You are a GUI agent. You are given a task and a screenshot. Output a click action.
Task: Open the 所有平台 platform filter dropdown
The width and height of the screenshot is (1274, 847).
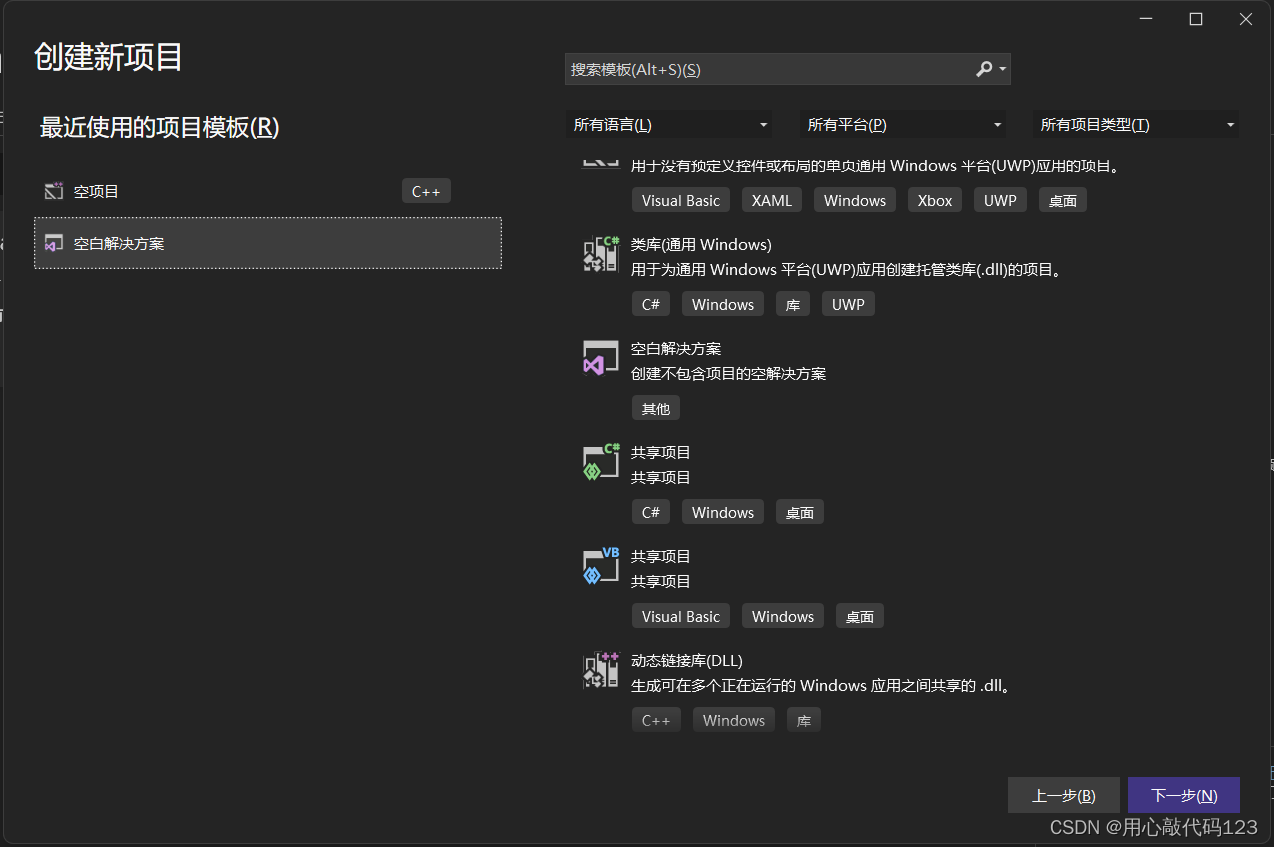click(x=904, y=125)
